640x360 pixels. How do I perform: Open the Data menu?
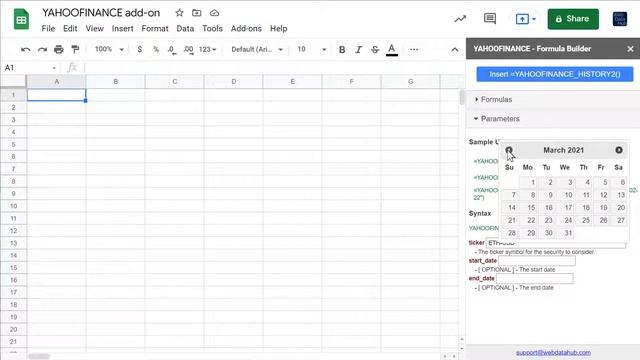point(185,29)
